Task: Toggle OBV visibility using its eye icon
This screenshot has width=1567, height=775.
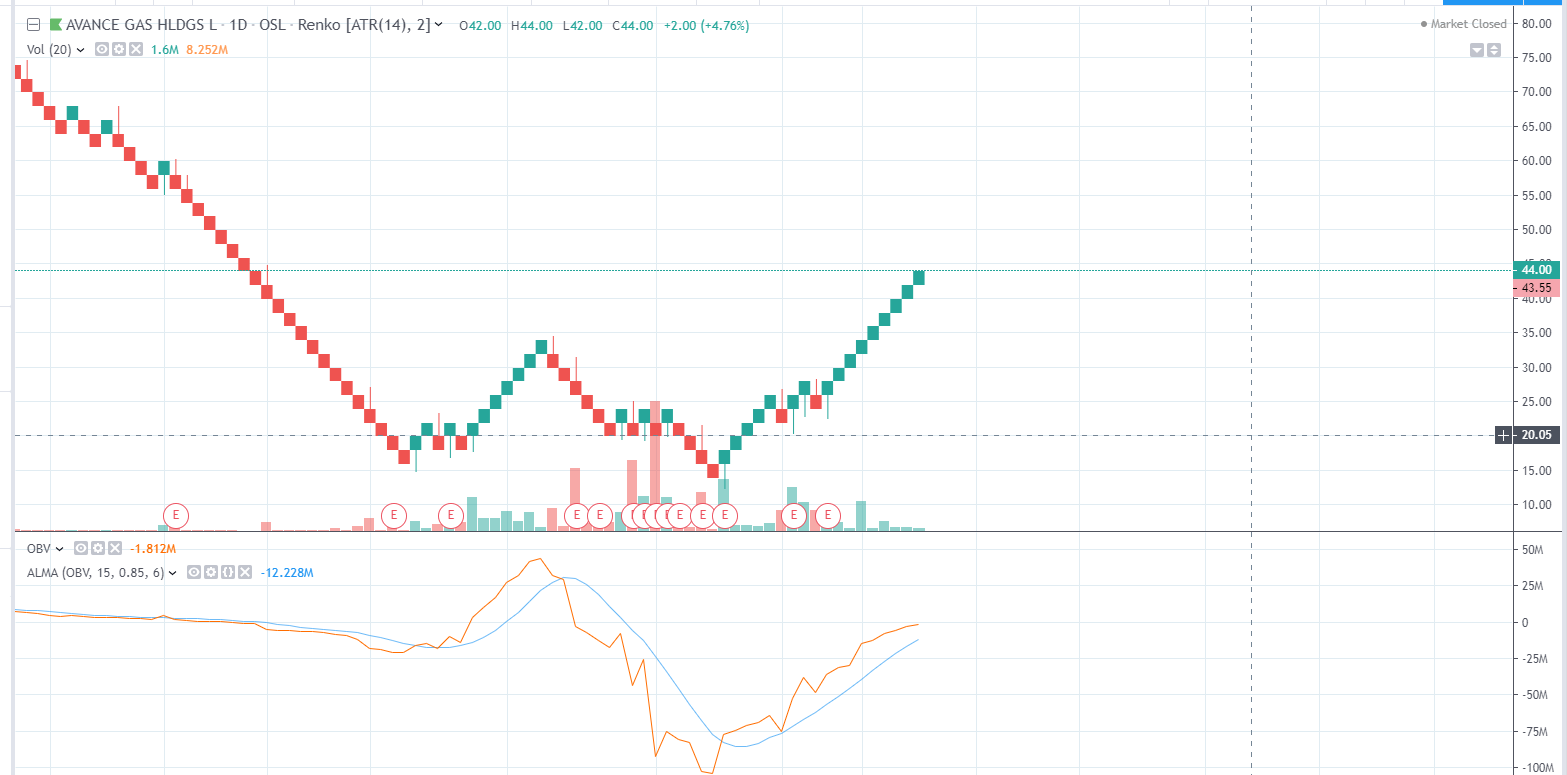Action: (81, 548)
